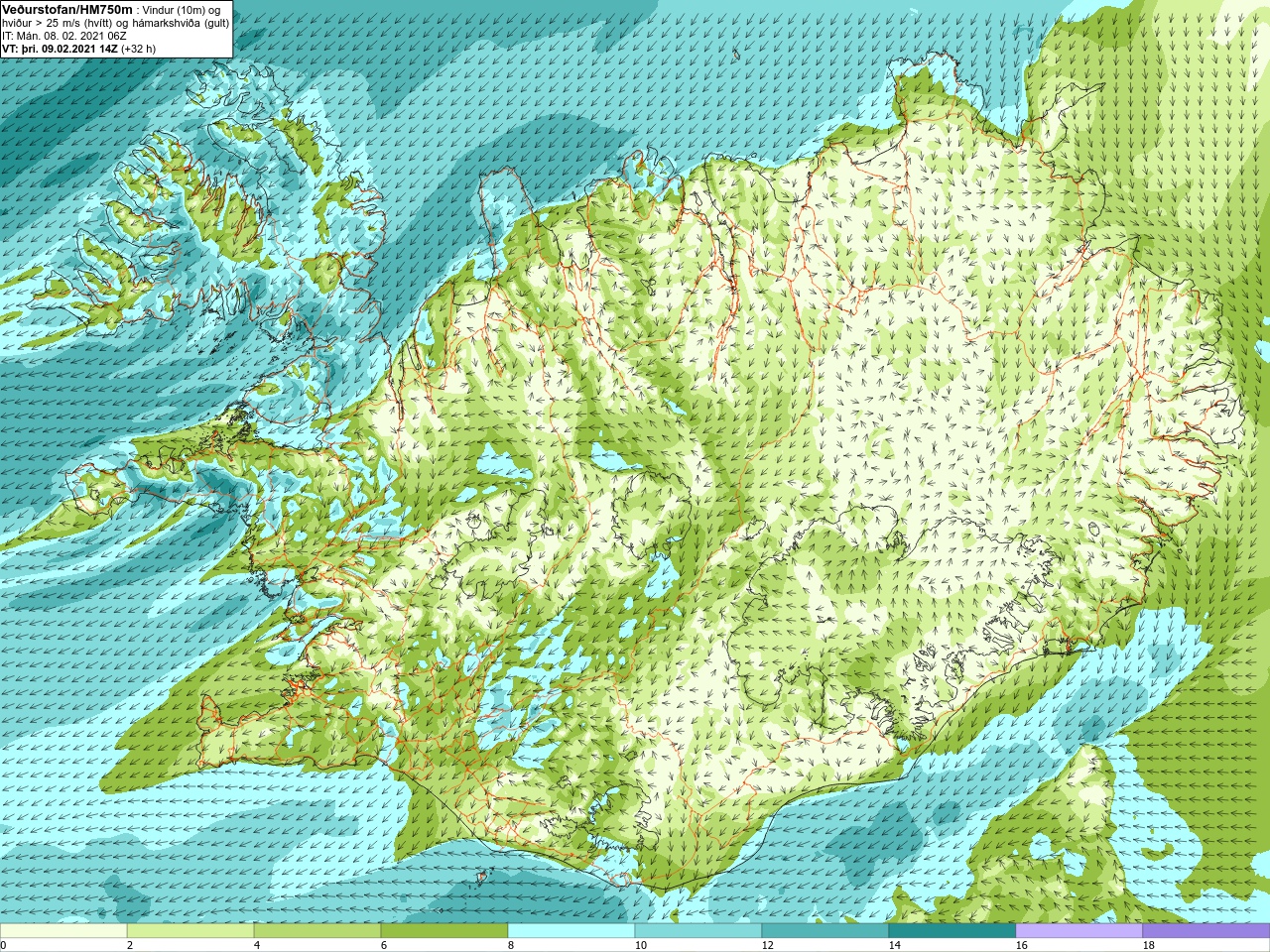The image size is (1270, 952).
Task: Click the darker purple legend swatch above 18
Action: click(1206, 931)
